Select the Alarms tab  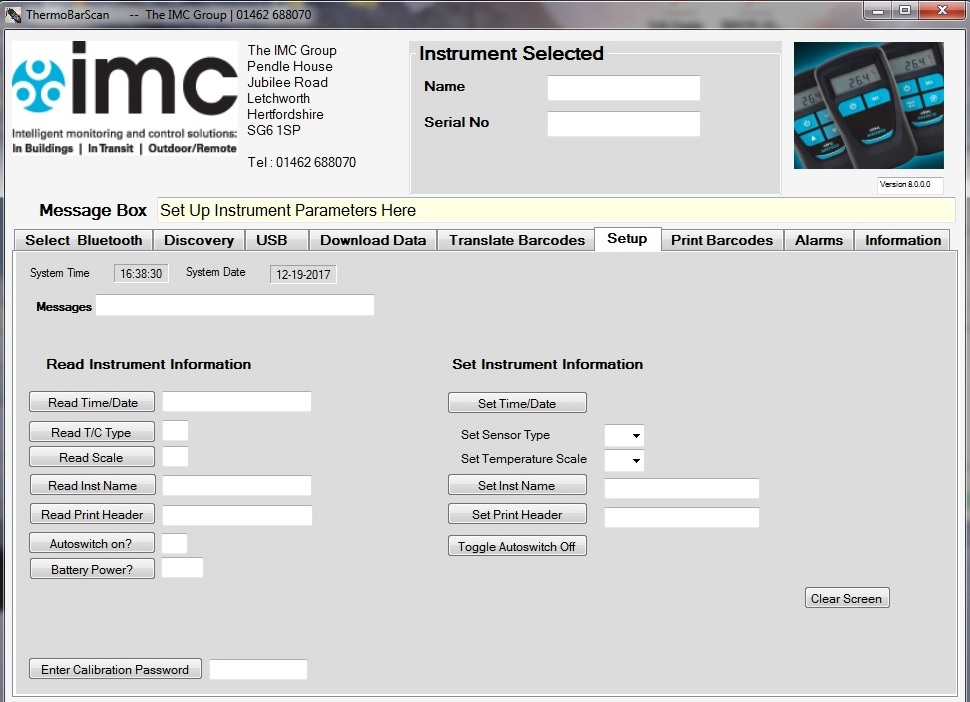(x=819, y=240)
